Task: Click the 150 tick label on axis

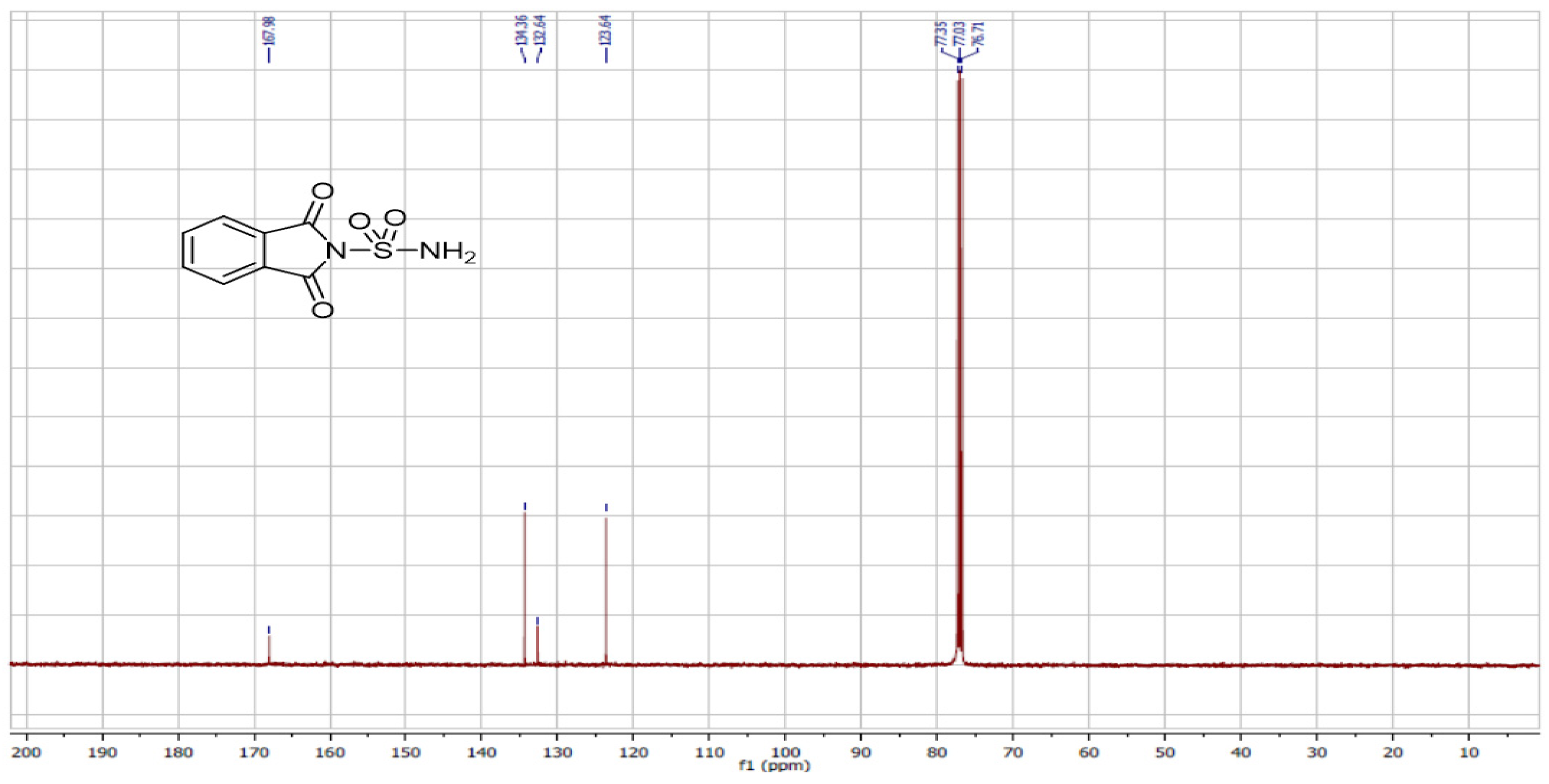Action: 406,753
